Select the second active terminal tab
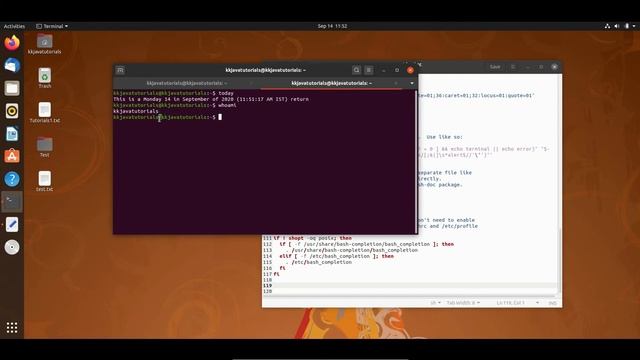640x360 pixels. (331, 83)
